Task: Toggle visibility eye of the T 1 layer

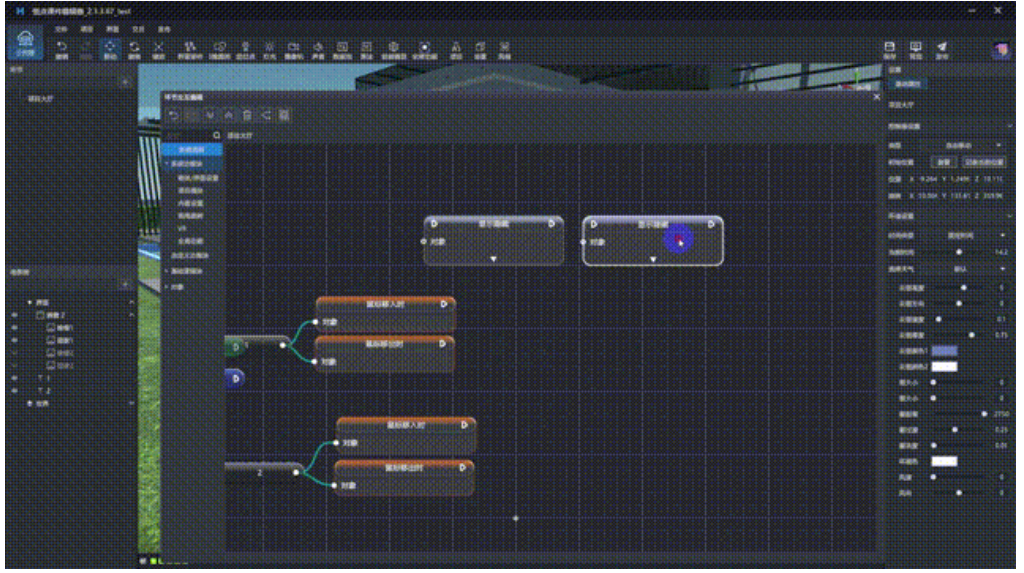Action: point(14,378)
